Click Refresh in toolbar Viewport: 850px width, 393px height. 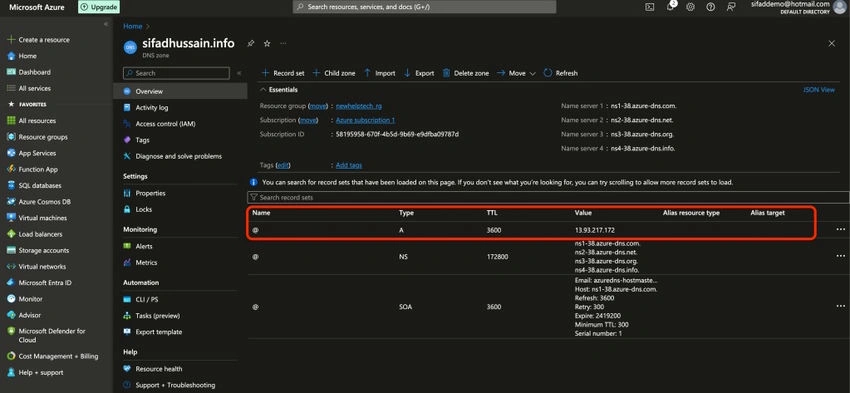click(561, 73)
